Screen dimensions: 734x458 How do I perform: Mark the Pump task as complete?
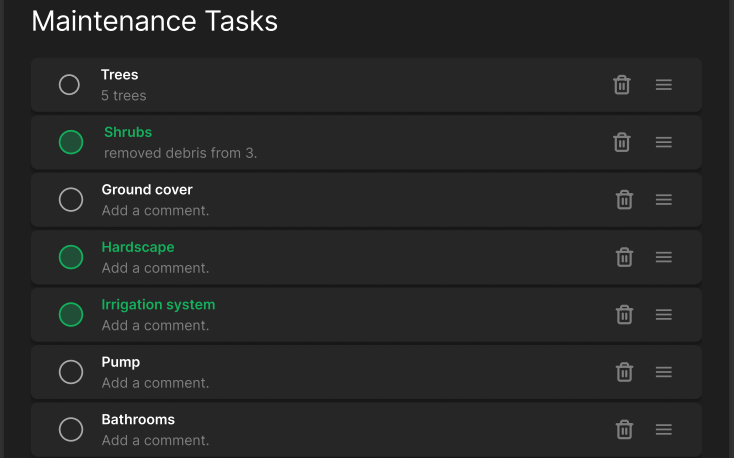71,372
